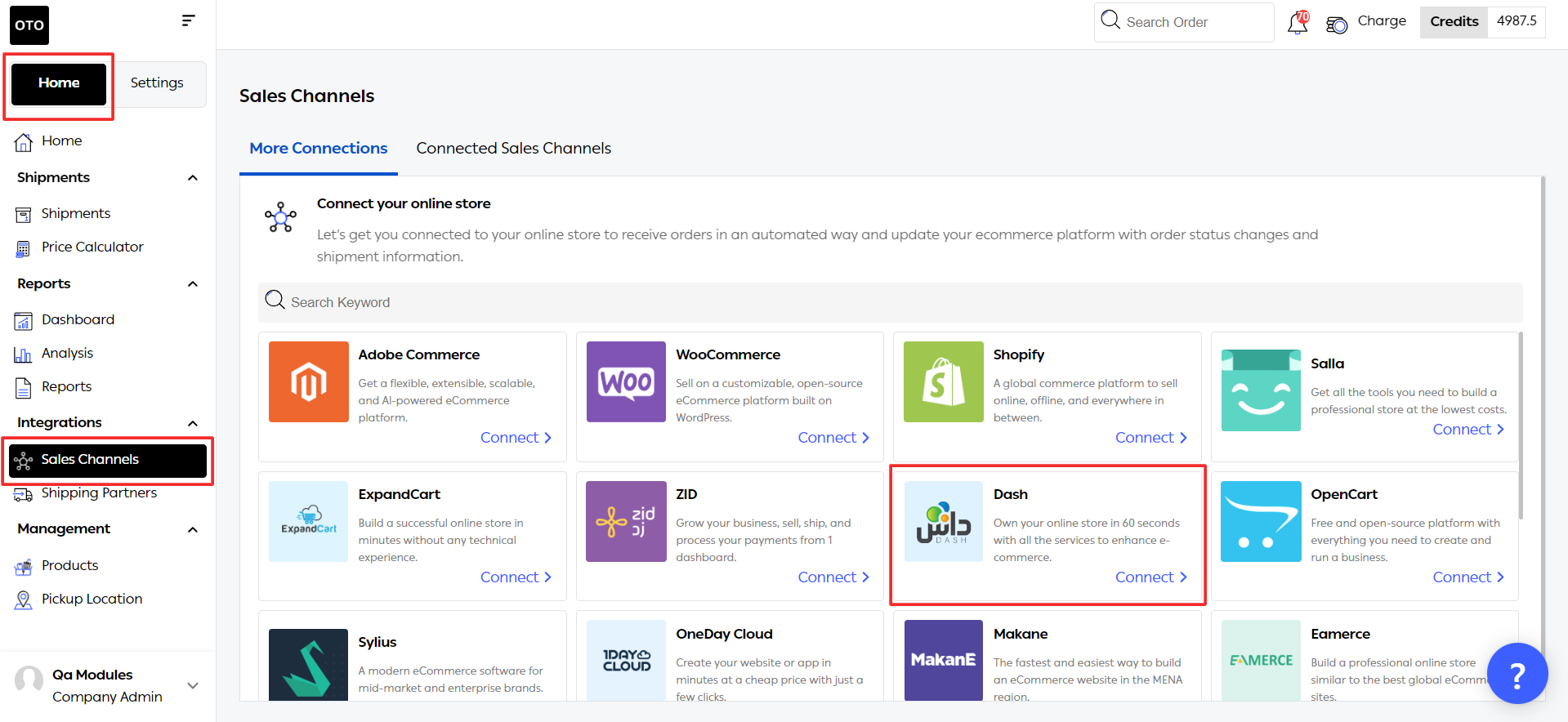Click the Dashboard chart icon
This screenshot has height=722, width=1568.
click(24, 320)
